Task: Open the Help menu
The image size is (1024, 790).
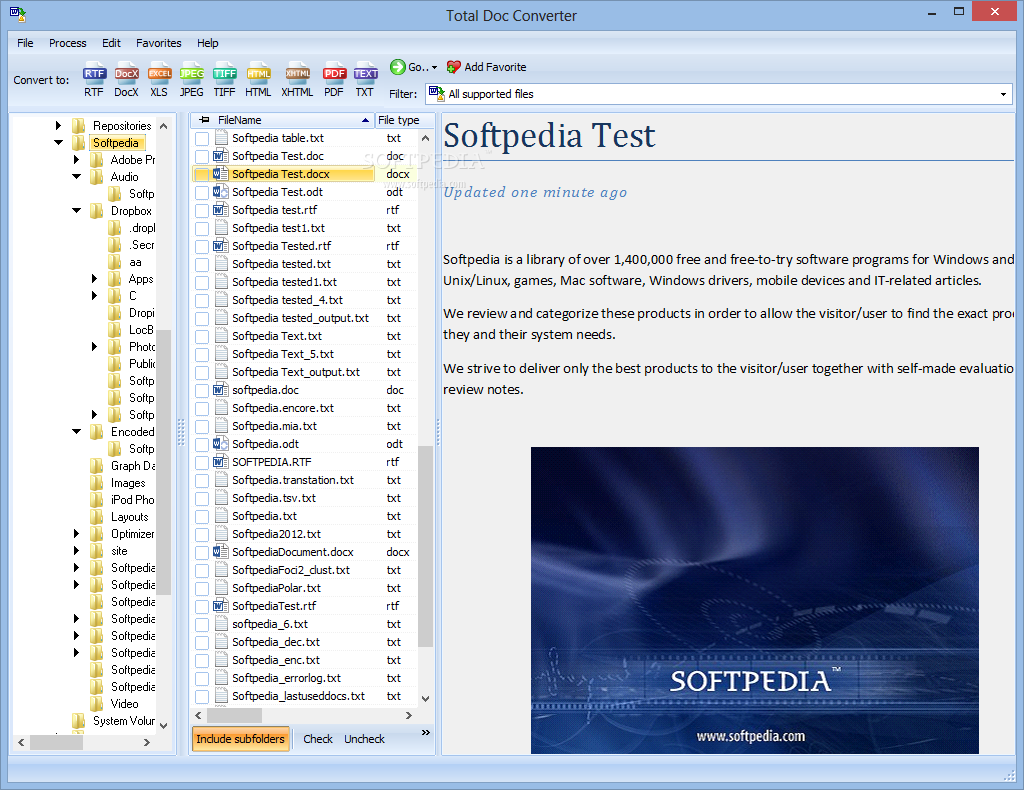Action: (208, 43)
